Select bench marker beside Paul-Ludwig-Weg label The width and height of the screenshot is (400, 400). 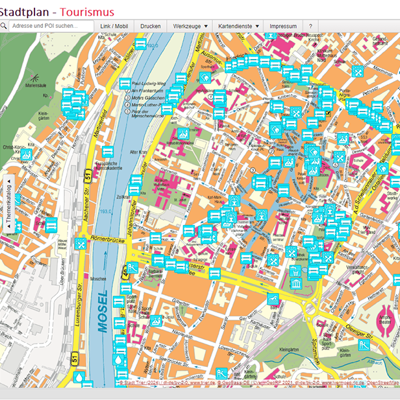point(125,84)
